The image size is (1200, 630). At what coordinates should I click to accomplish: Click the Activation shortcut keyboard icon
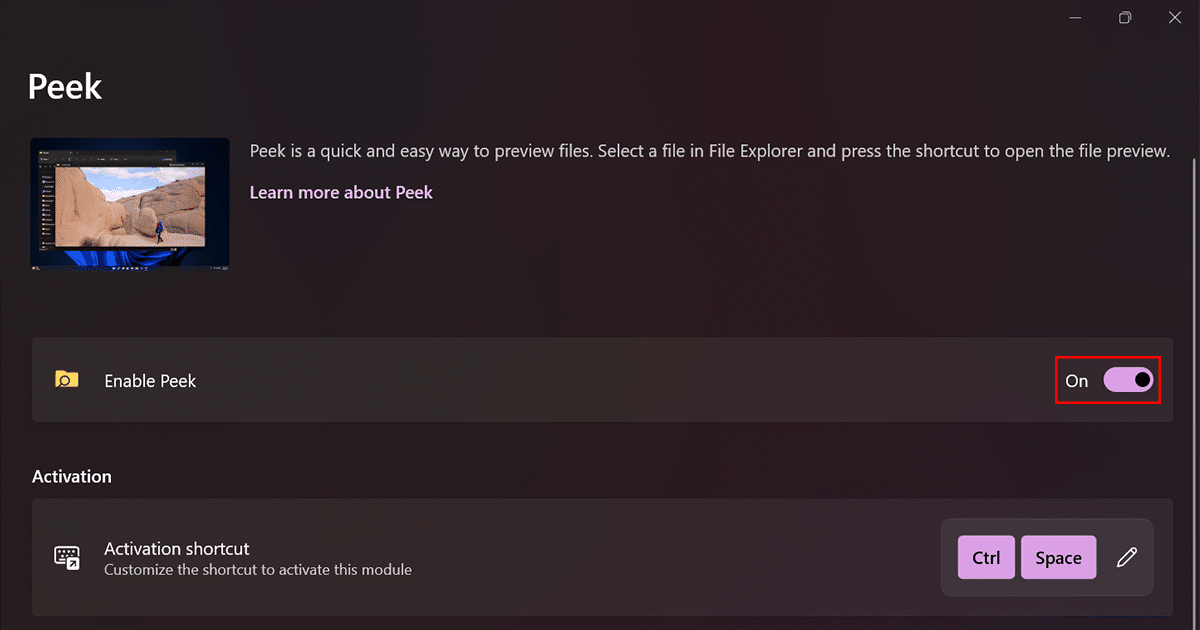[66, 558]
